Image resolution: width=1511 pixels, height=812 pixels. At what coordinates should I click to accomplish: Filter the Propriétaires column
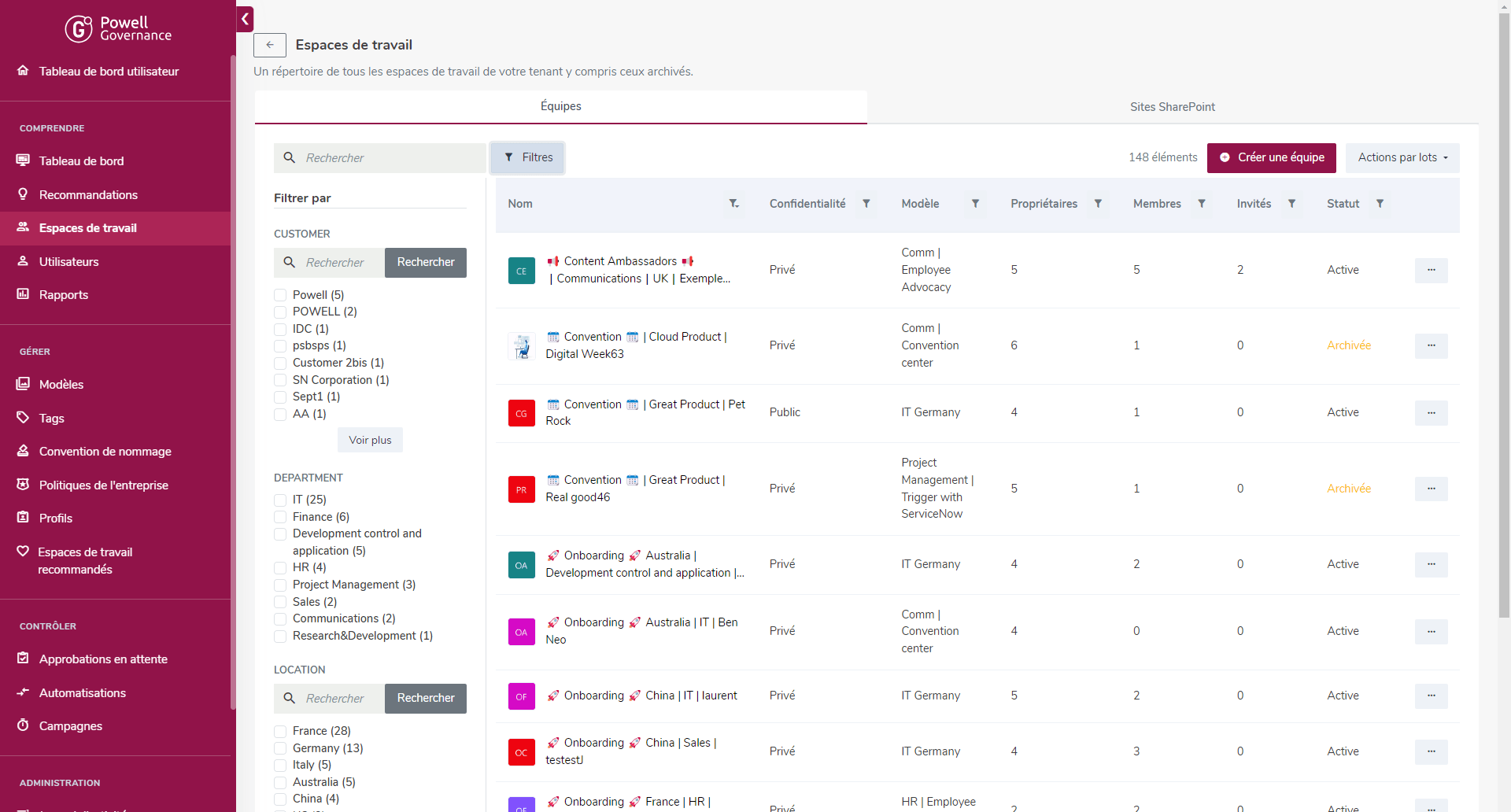[x=1098, y=204]
